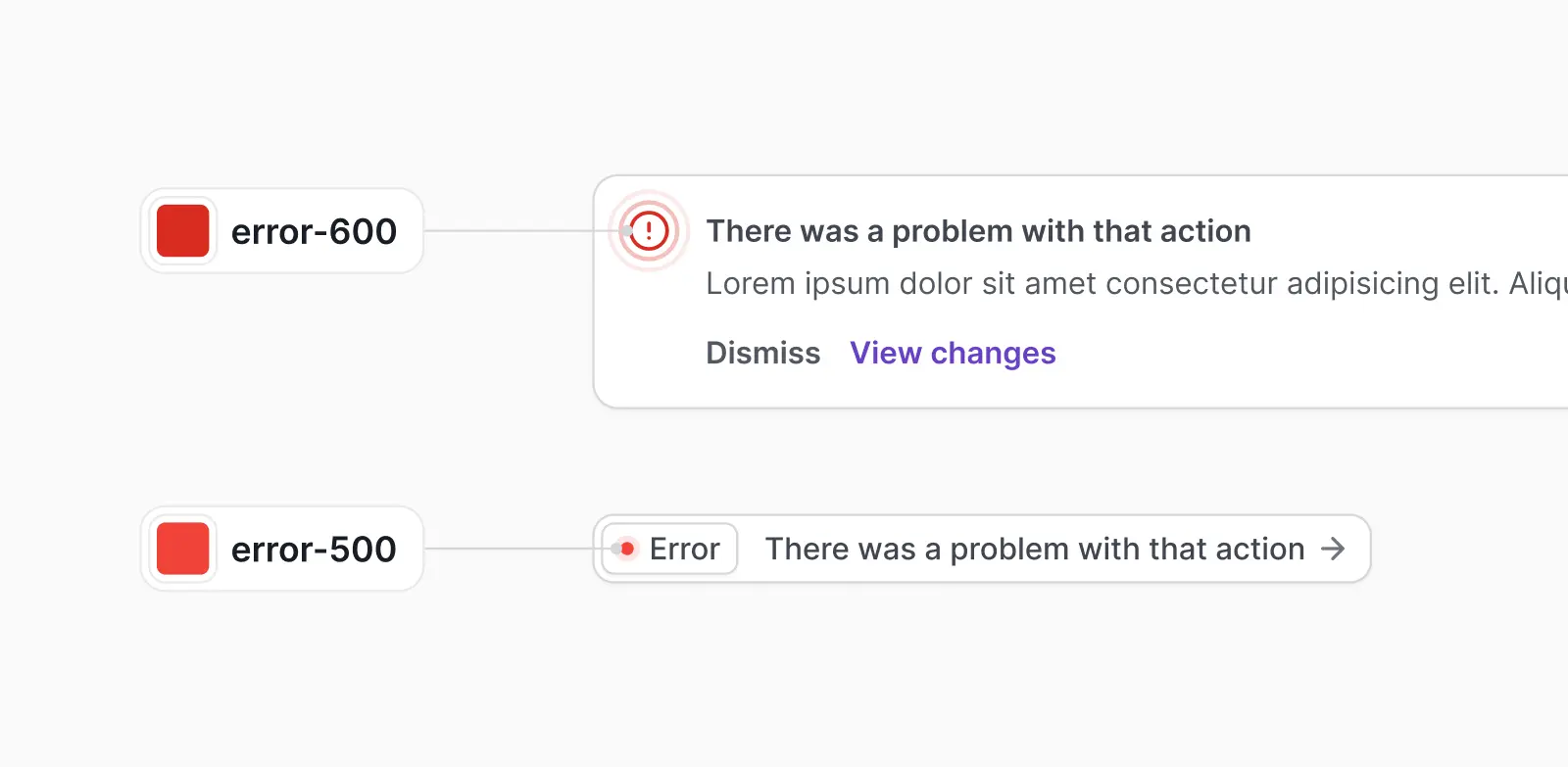Click the Lorem ipsum description text
This screenshot has height=767, width=1568.
point(1137,284)
